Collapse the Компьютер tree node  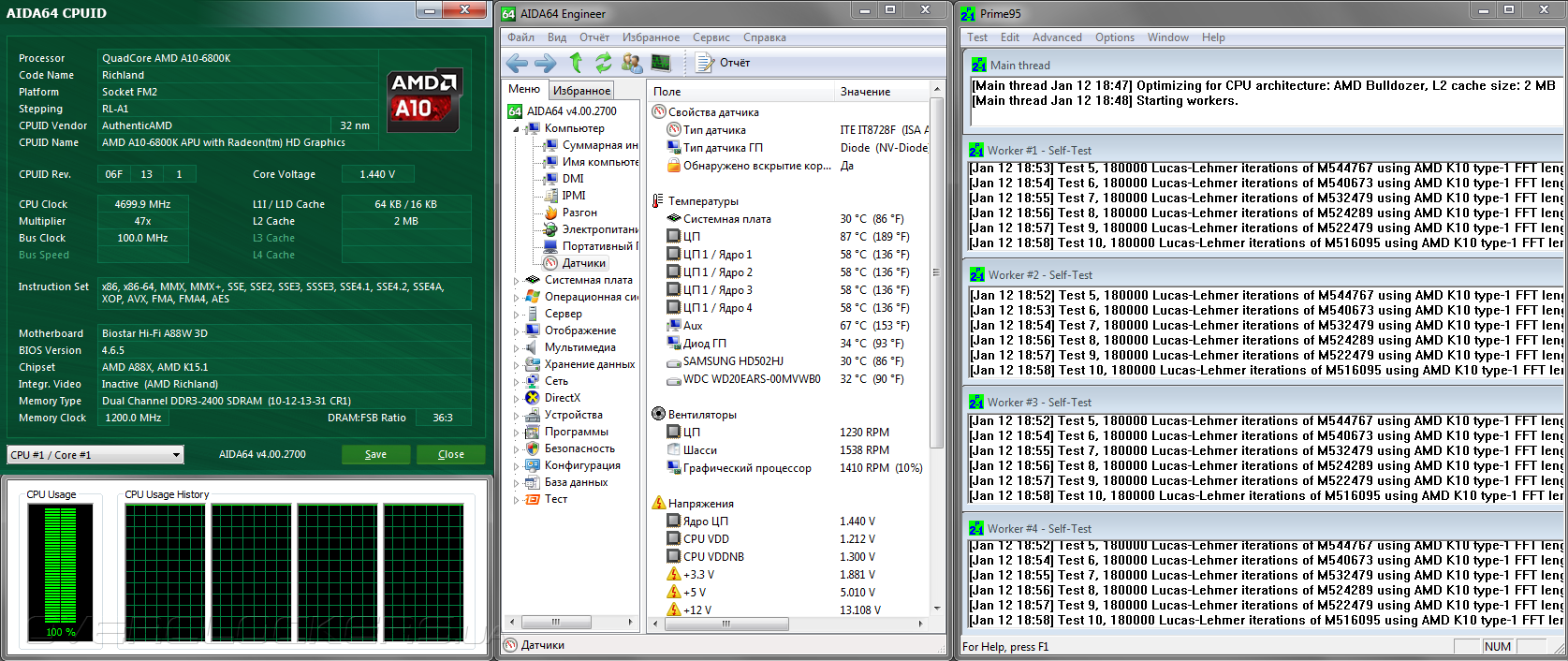click(516, 129)
